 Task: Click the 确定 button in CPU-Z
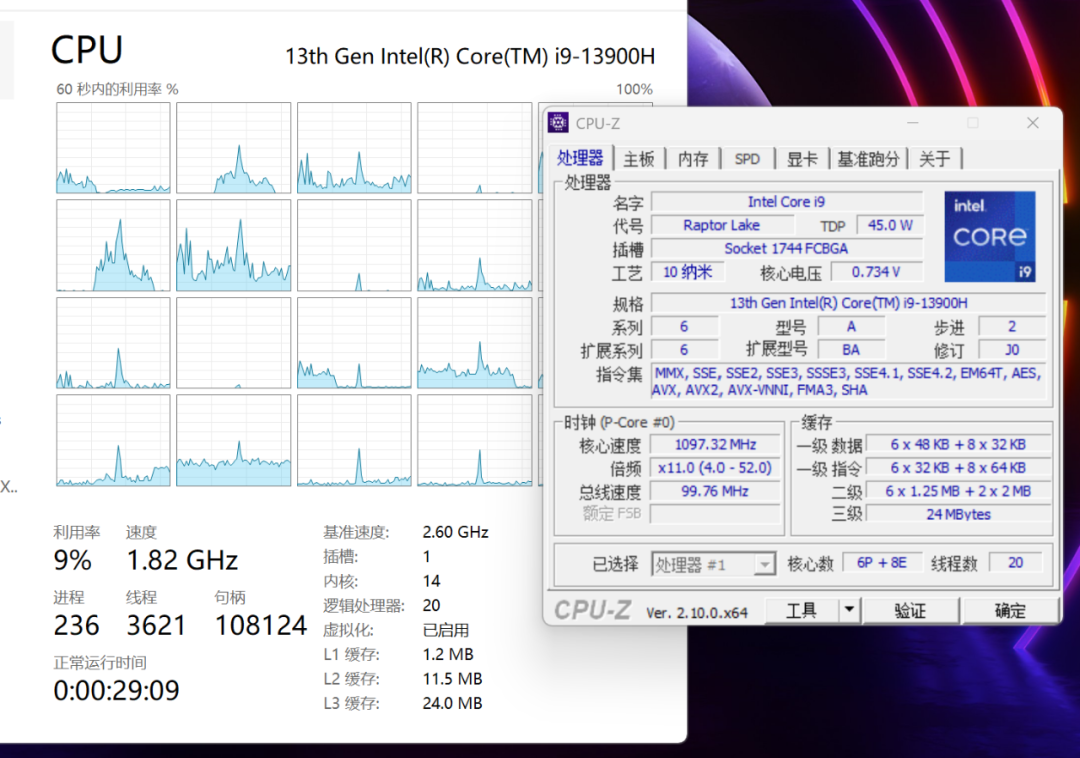[1010, 610]
